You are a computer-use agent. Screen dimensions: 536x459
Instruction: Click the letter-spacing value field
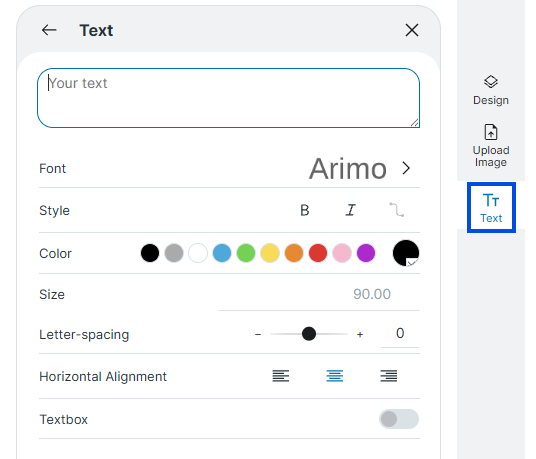click(400, 334)
